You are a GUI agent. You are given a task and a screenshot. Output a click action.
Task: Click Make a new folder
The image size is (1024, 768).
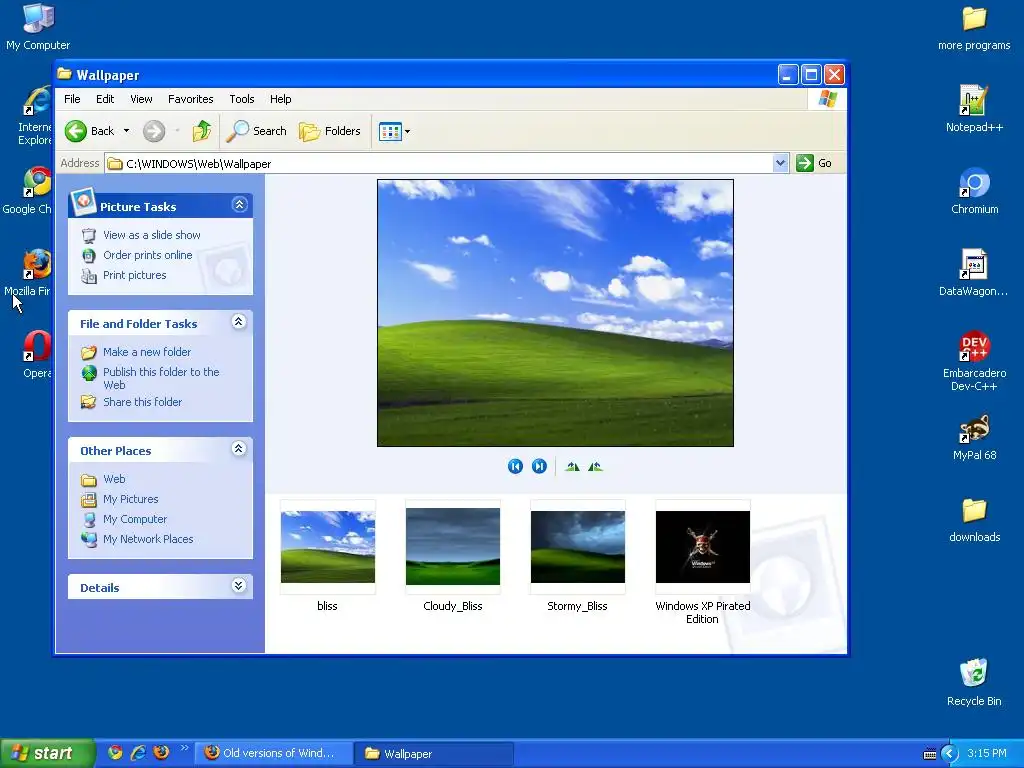coord(147,352)
